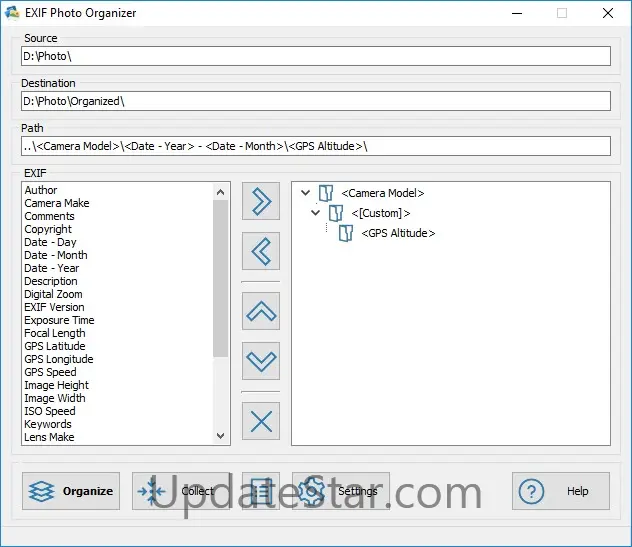This screenshot has height=547, width=632.
Task: Focus the Destination folder field
Action: point(315,101)
